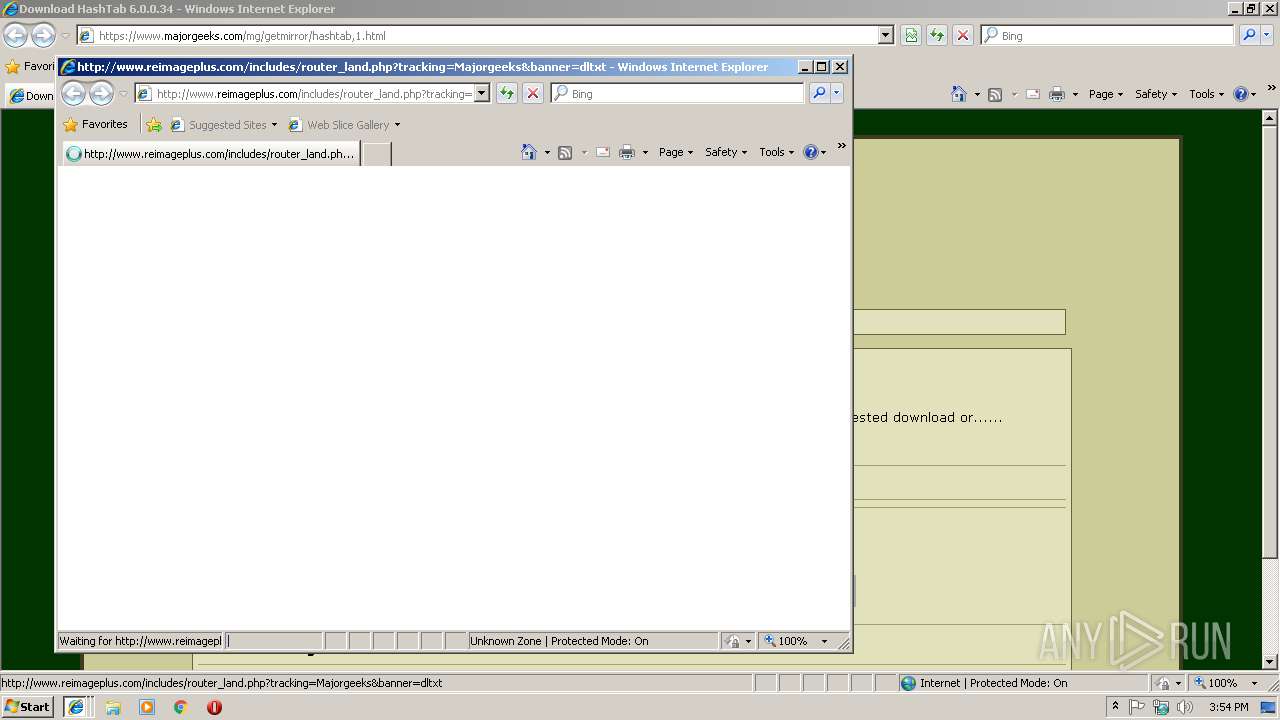1280x720 pixels.
Task: Click Back button in main HashTab window
Action: tap(15, 36)
